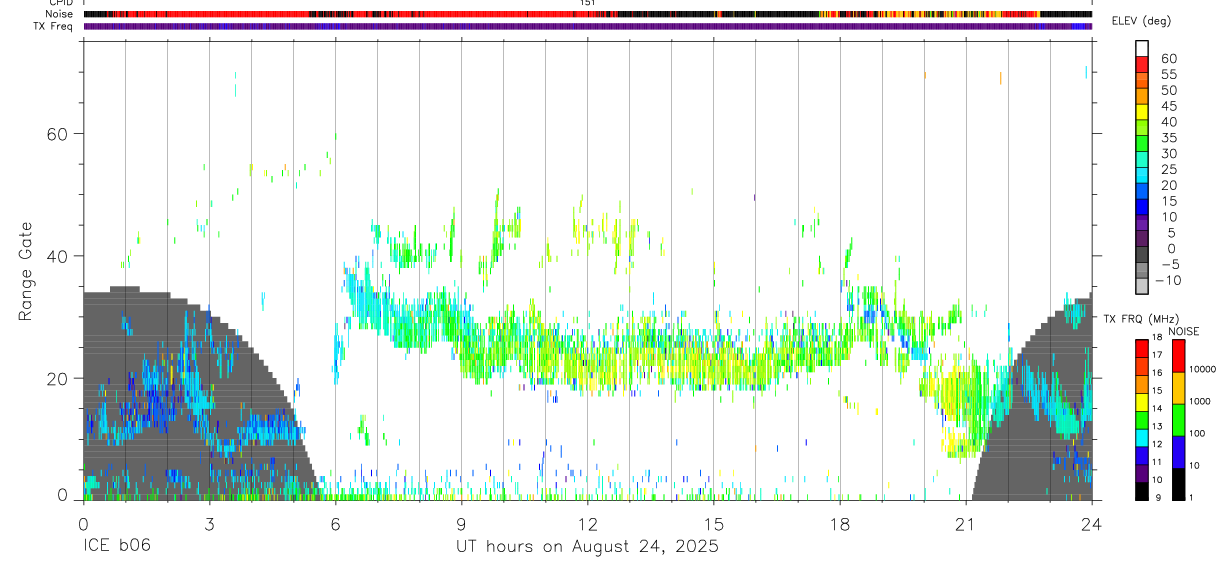Click the y-axis tick label '20'
The image size is (1228, 567).
coord(57,379)
